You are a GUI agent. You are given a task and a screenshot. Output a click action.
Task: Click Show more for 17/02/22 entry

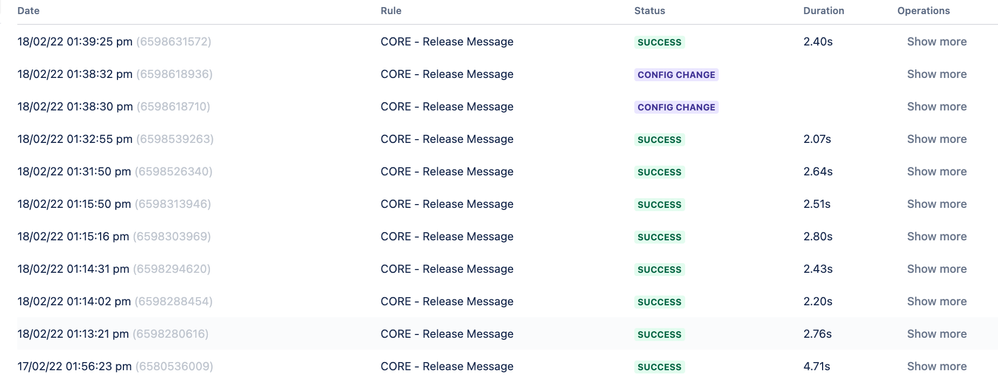pos(936,367)
